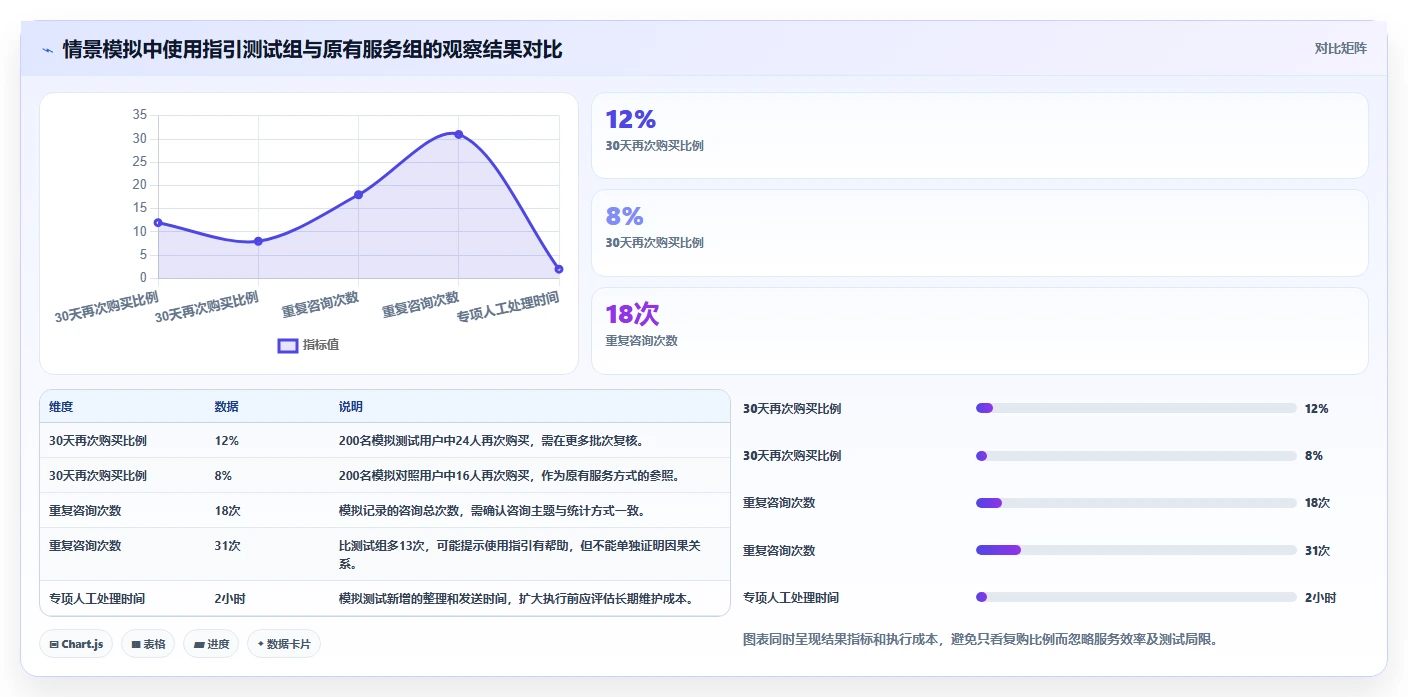Select the Chart.js chip
The width and height of the screenshot is (1408, 697).
point(77,644)
